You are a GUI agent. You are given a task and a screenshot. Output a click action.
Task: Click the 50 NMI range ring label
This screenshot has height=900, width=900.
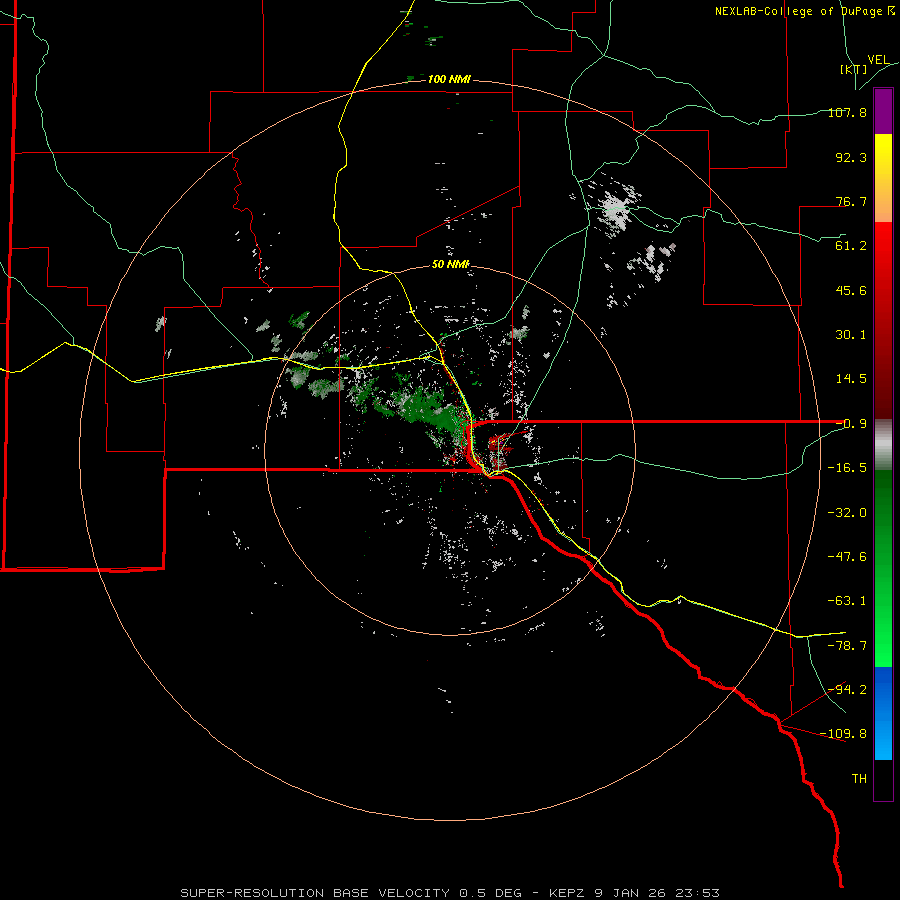pyautogui.click(x=451, y=264)
